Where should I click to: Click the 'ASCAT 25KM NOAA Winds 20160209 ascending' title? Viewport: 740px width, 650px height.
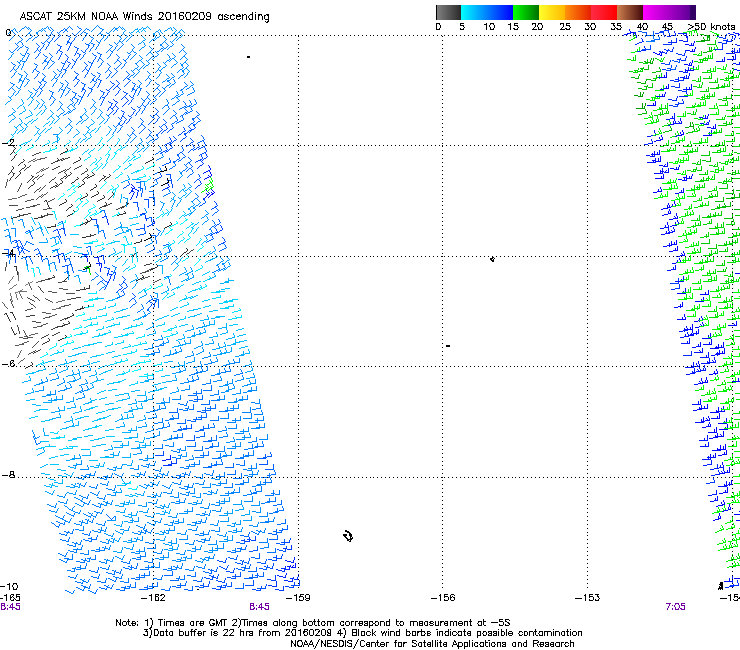(144, 17)
